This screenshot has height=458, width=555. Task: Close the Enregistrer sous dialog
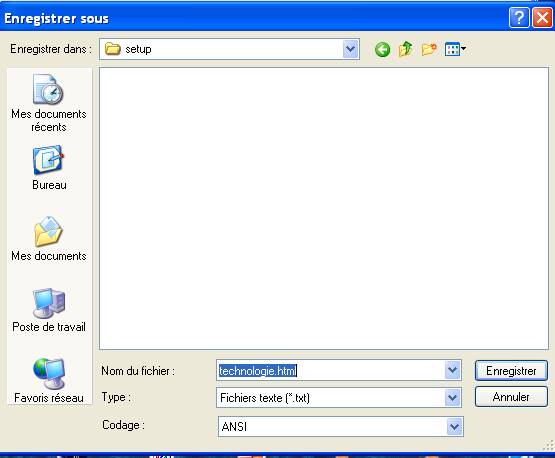[542, 18]
